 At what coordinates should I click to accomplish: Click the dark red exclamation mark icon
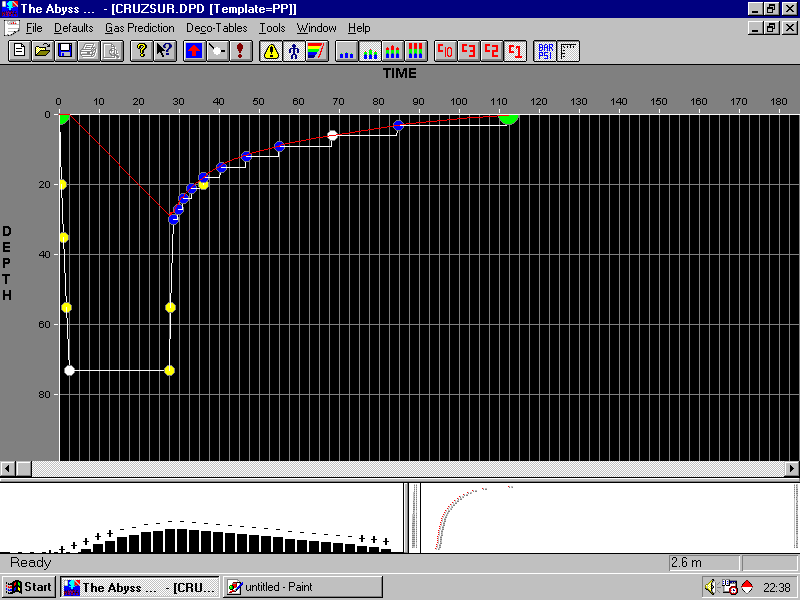[240, 51]
